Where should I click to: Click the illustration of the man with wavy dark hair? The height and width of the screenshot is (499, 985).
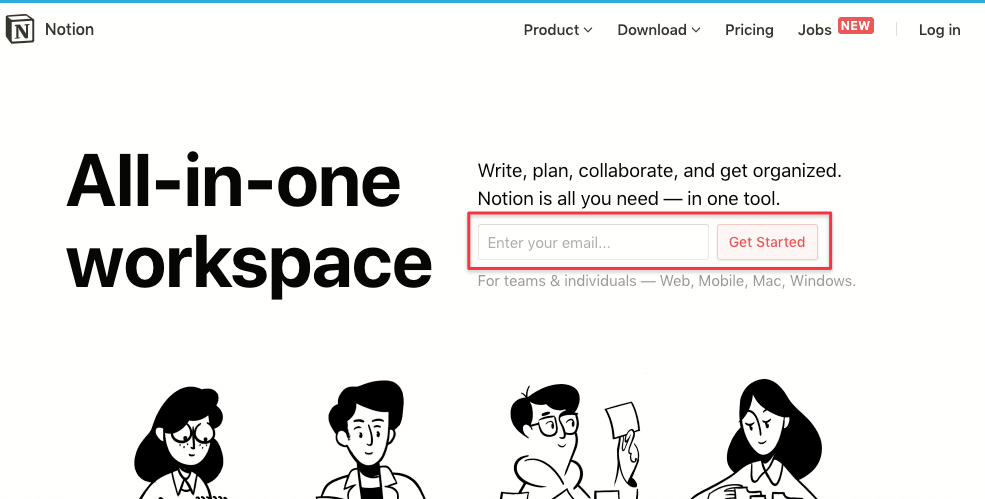click(363, 442)
